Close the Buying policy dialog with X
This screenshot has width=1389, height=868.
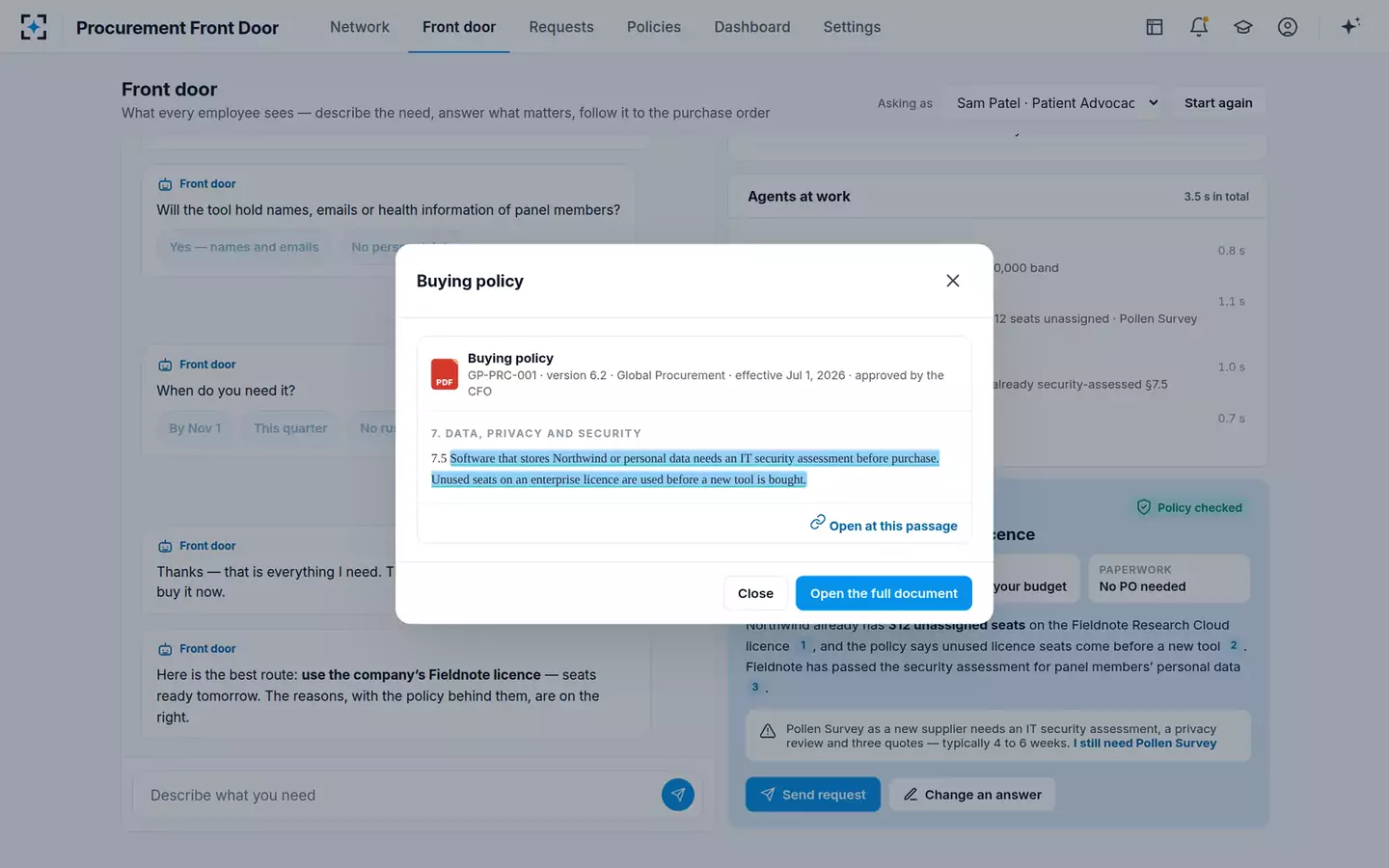953,281
